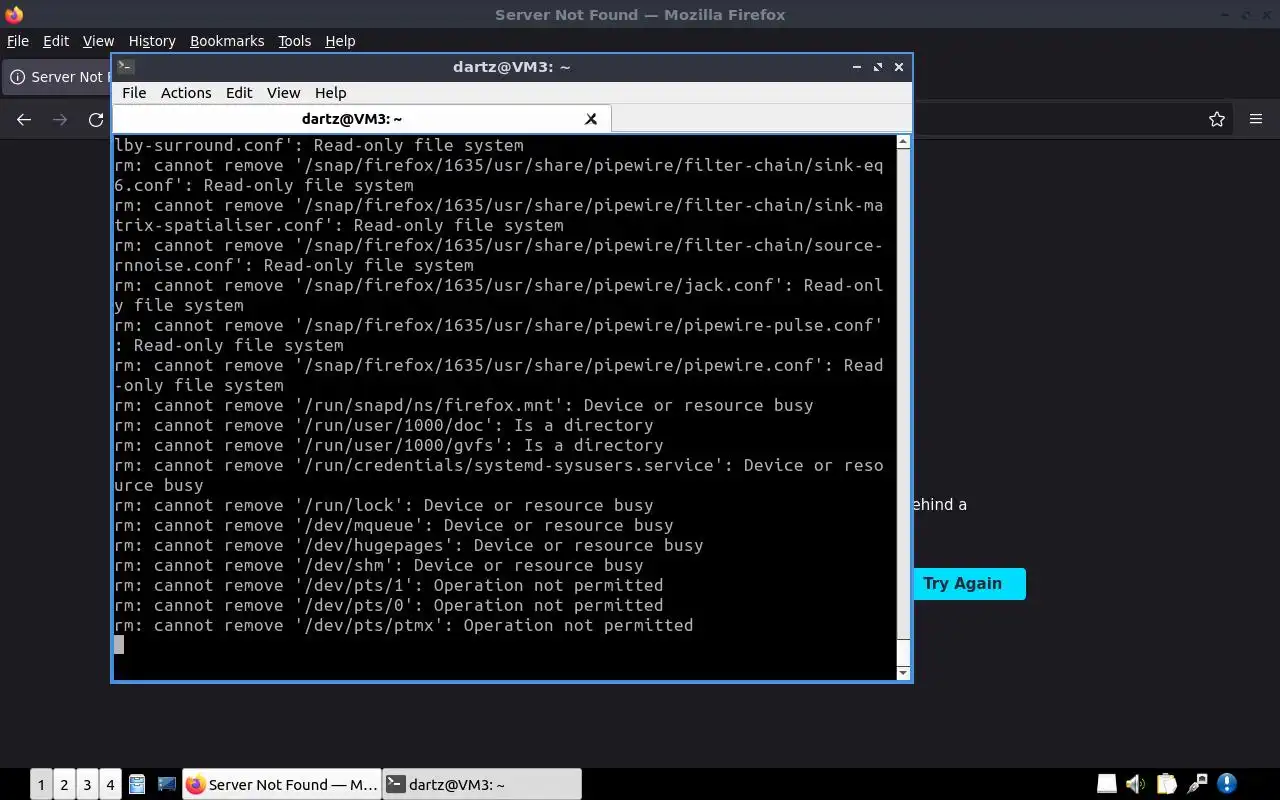Screen dimensions: 1280x800
Task: Open the terminal Actions menu
Action: point(186,92)
